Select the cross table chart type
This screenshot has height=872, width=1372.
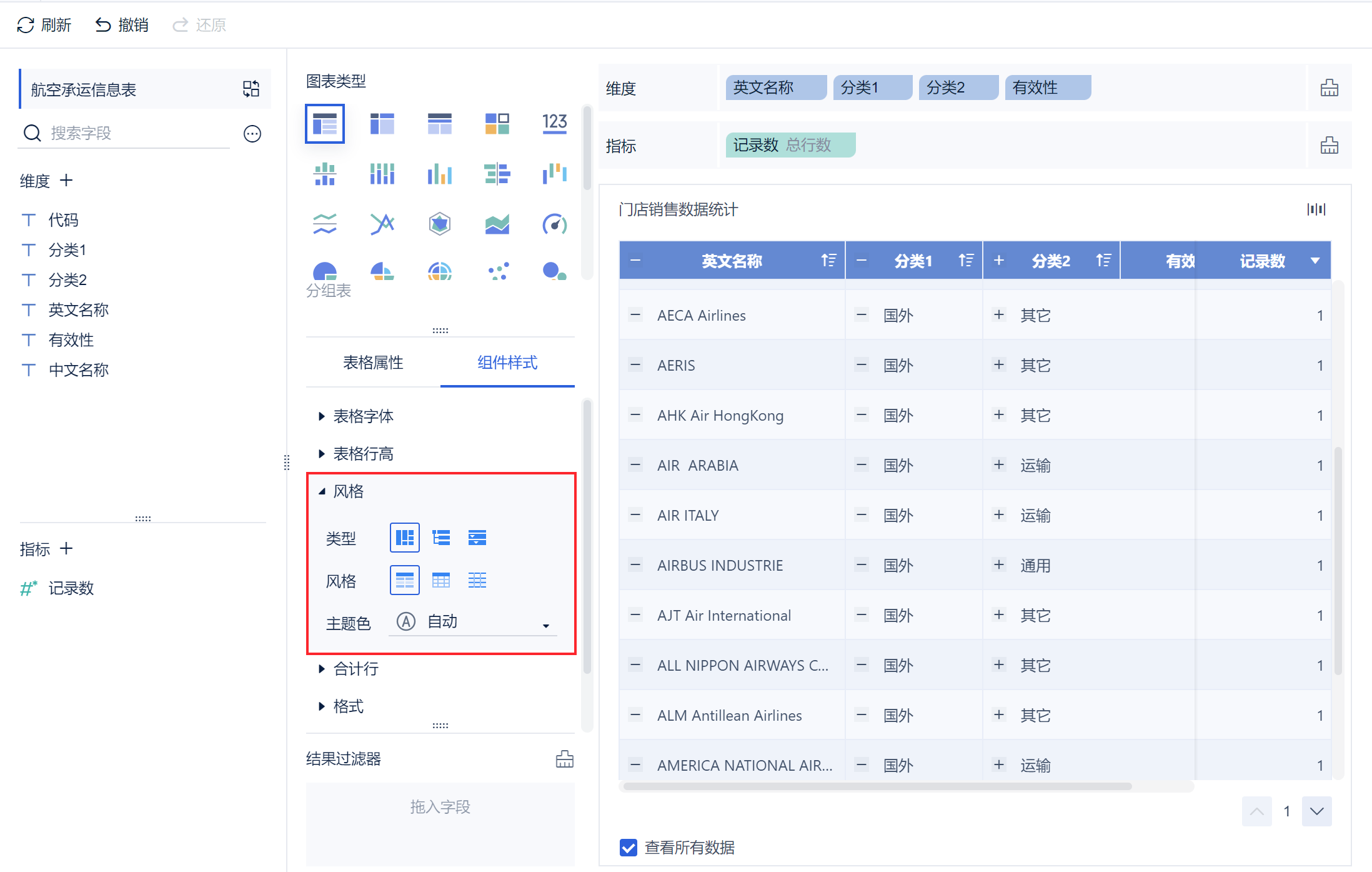pos(382,124)
